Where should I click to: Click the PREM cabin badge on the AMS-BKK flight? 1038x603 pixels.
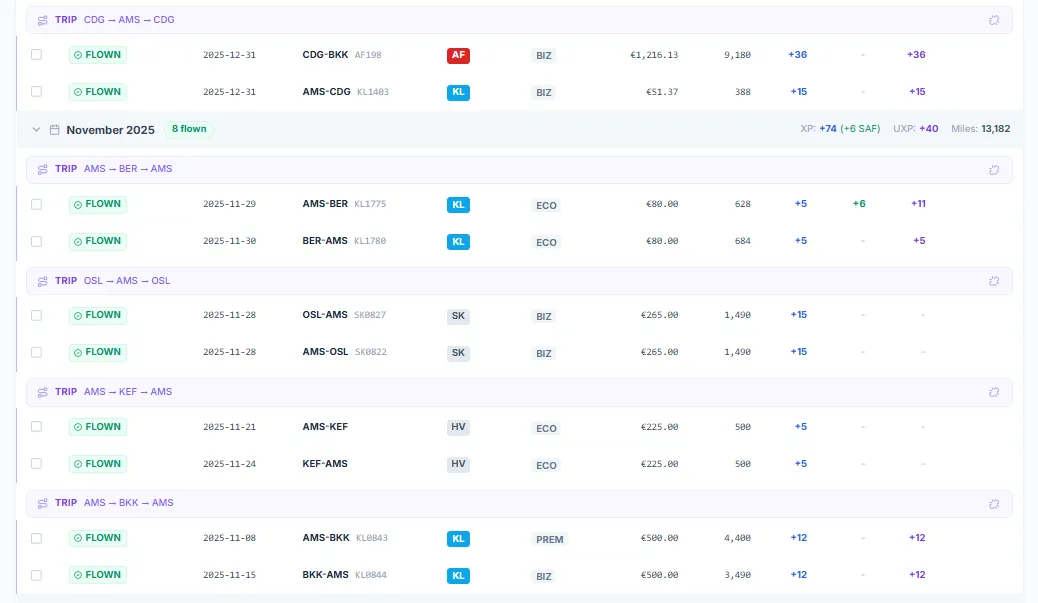coord(549,539)
